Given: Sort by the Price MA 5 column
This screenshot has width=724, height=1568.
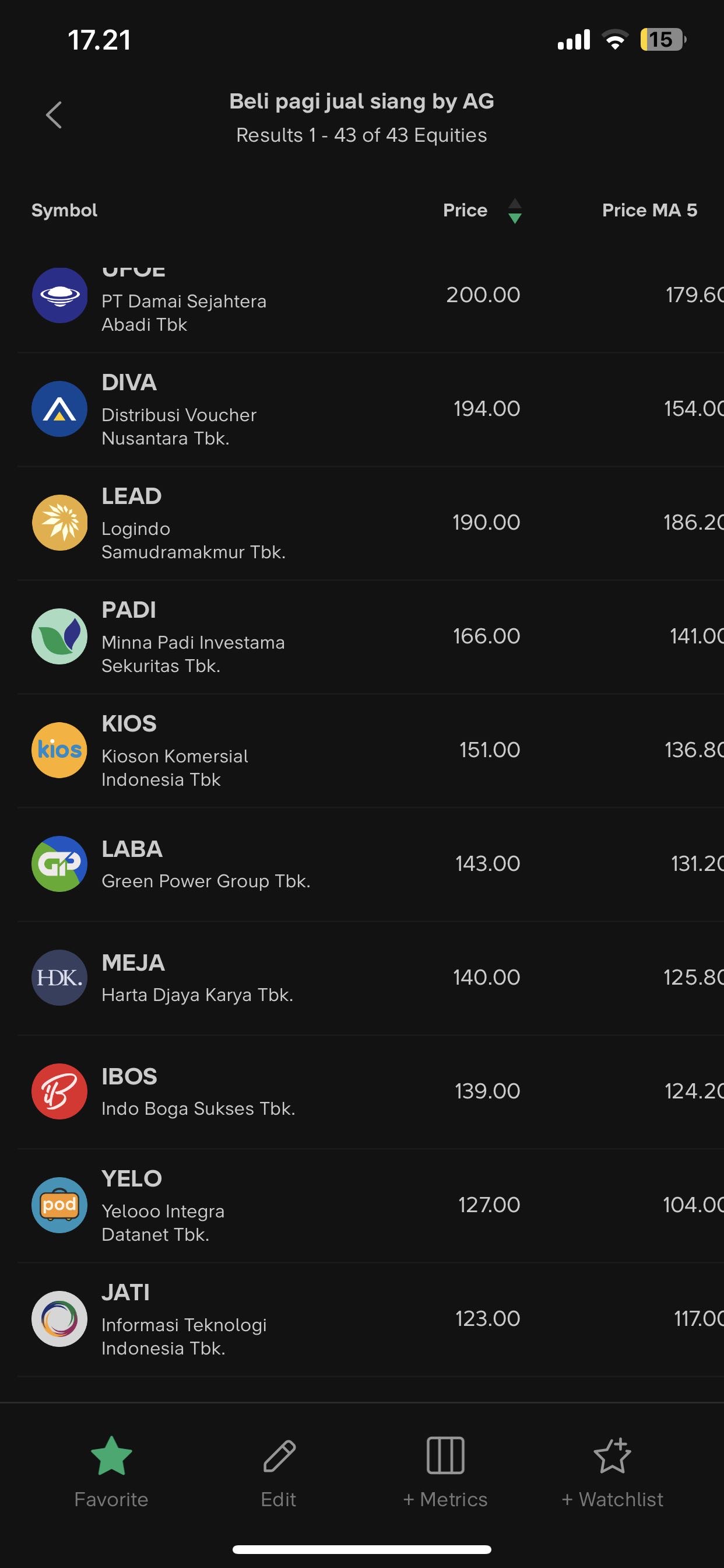Looking at the screenshot, I should point(649,211).
